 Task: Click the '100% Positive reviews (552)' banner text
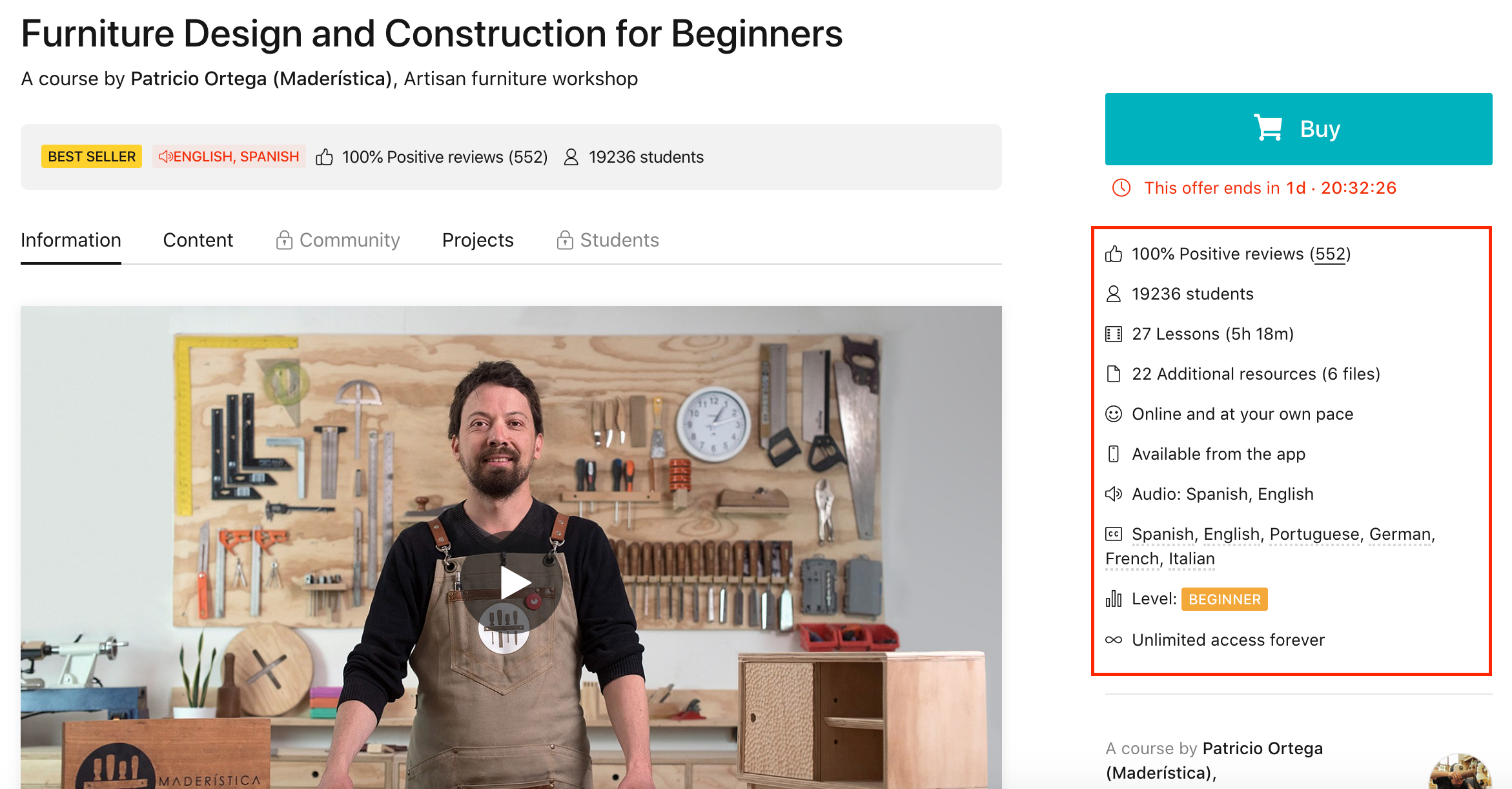tap(445, 157)
